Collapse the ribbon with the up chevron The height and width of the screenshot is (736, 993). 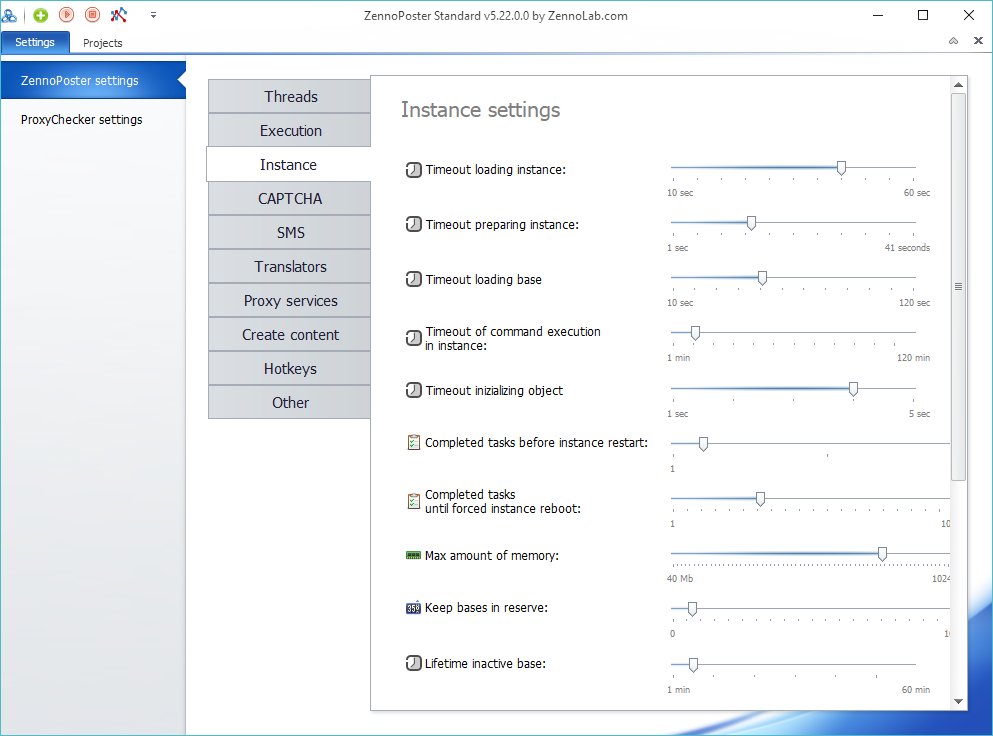(953, 41)
